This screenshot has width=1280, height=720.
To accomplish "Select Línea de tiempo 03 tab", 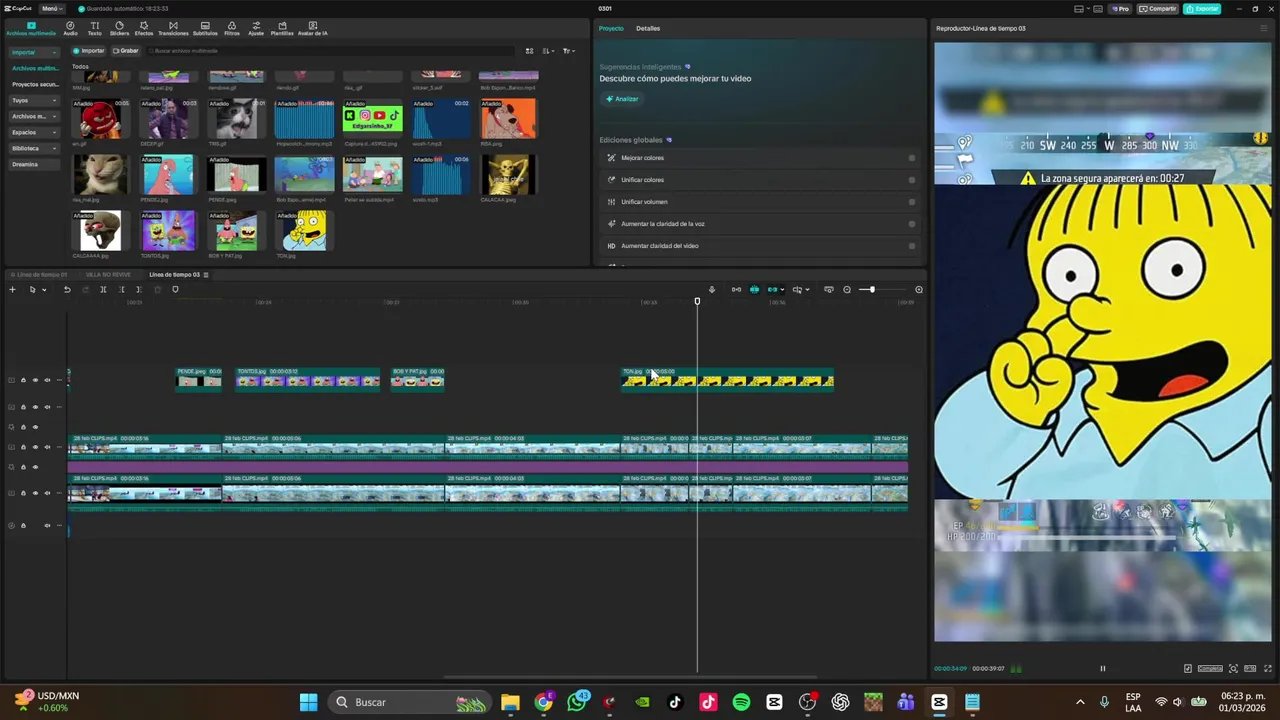I will (175, 275).
